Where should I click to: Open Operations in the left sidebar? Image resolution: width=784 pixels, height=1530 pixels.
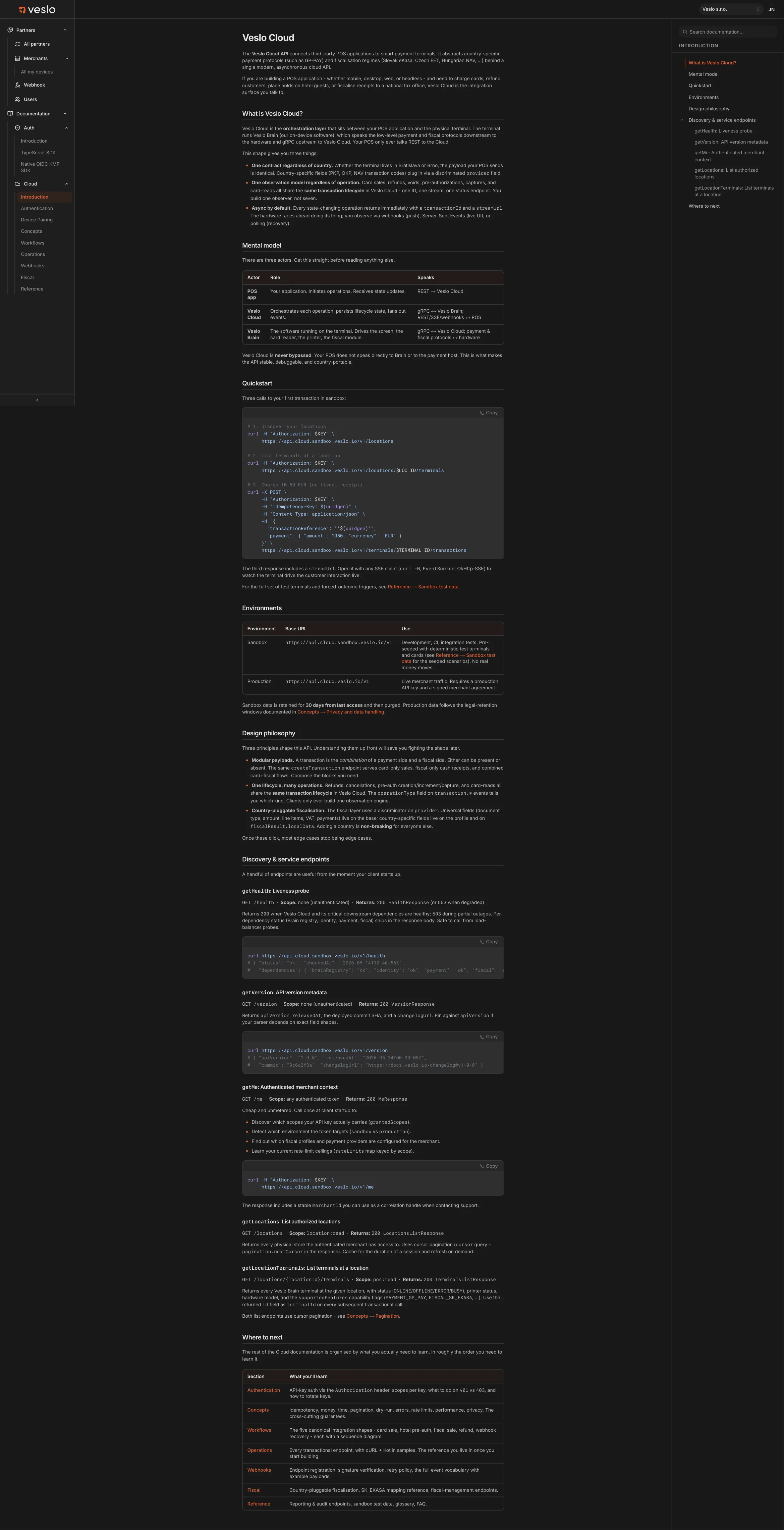(33, 254)
